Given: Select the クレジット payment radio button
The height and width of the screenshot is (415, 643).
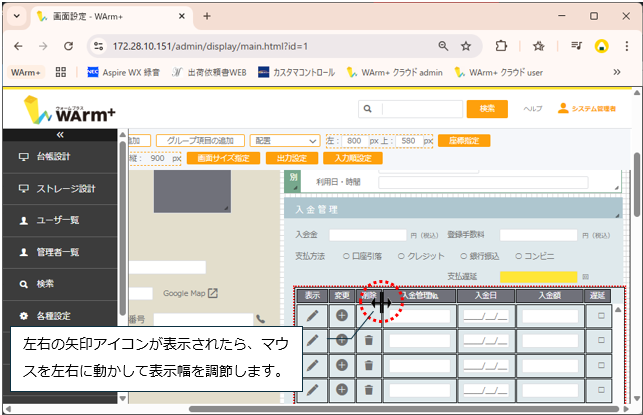Looking at the screenshot, I should tap(398, 256).
